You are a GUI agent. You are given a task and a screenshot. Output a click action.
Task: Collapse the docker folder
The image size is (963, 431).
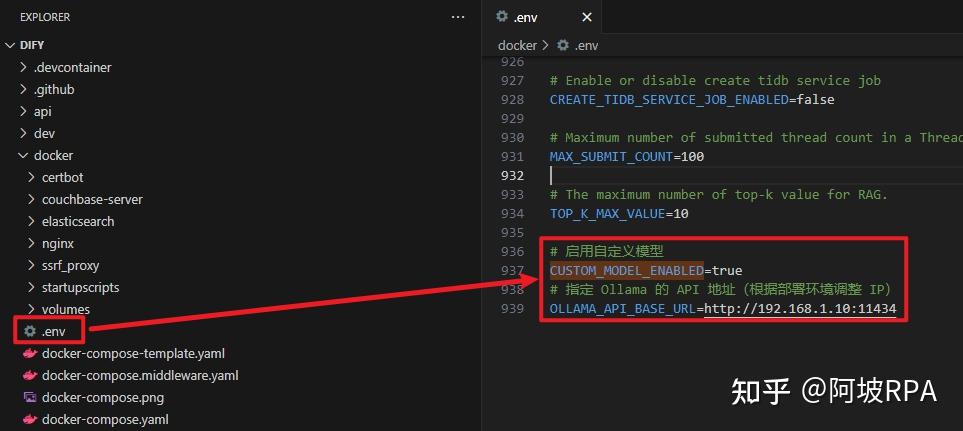(x=23, y=155)
